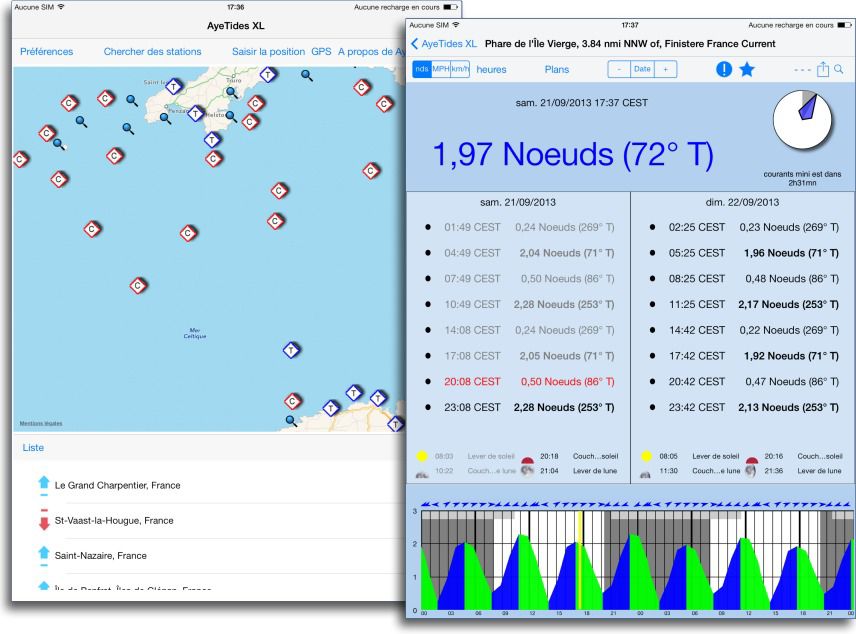This screenshot has height=634, width=856.
Task: Tap the sam. 21/09/2013 column header
Action: [518, 202]
